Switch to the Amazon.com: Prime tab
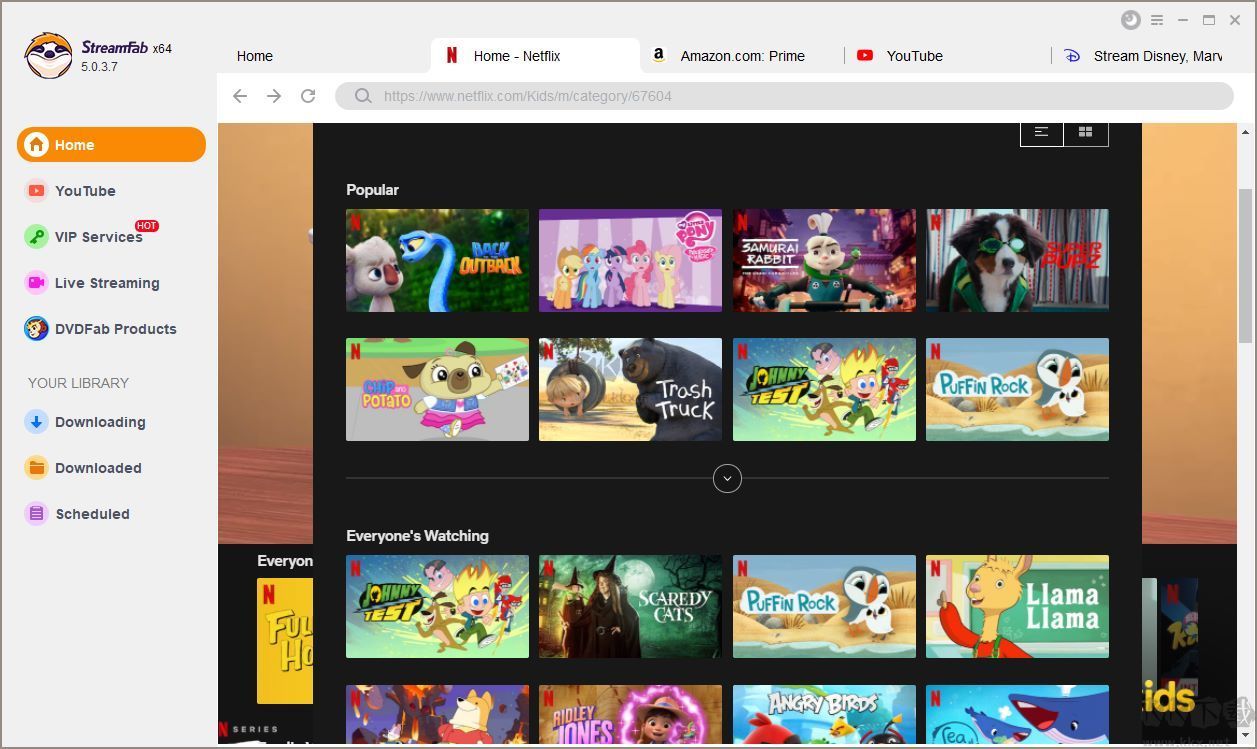This screenshot has width=1257, height=749. point(742,56)
